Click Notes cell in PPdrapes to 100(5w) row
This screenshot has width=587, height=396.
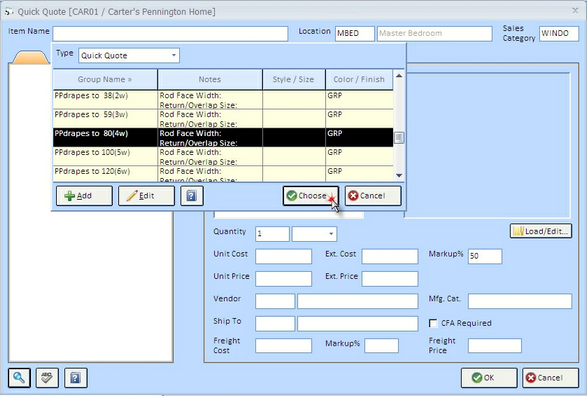(210, 156)
